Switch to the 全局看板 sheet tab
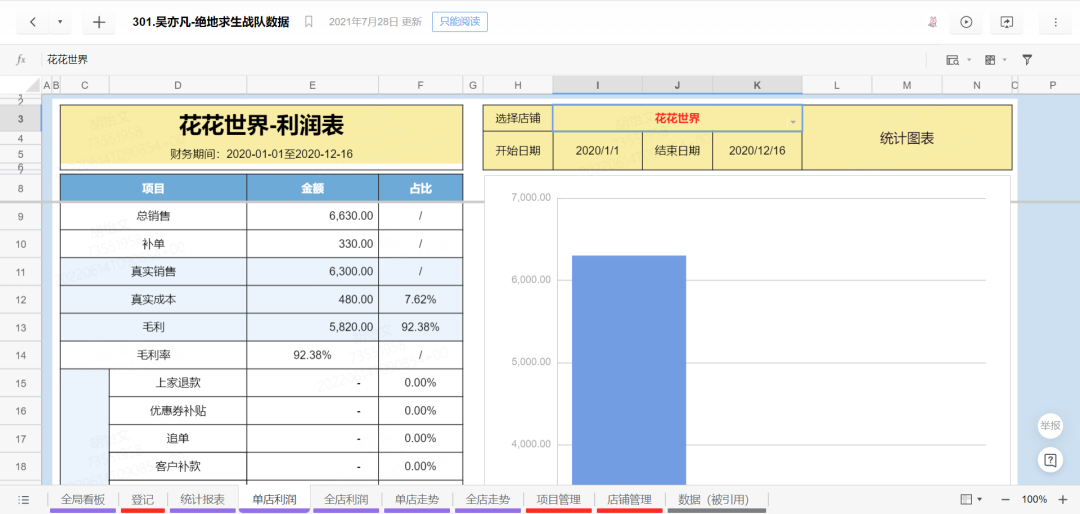 [x=83, y=500]
